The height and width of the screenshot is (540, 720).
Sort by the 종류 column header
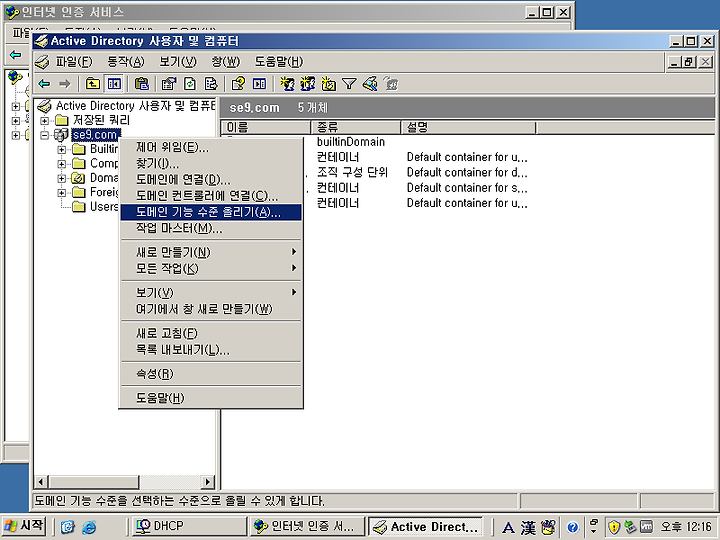point(356,127)
